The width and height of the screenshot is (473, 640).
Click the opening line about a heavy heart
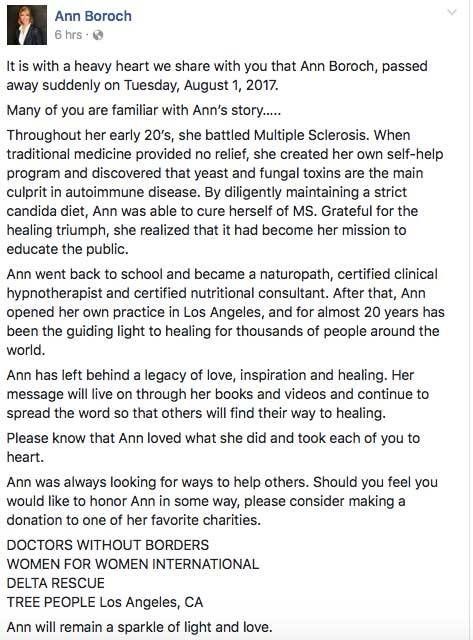point(217,76)
